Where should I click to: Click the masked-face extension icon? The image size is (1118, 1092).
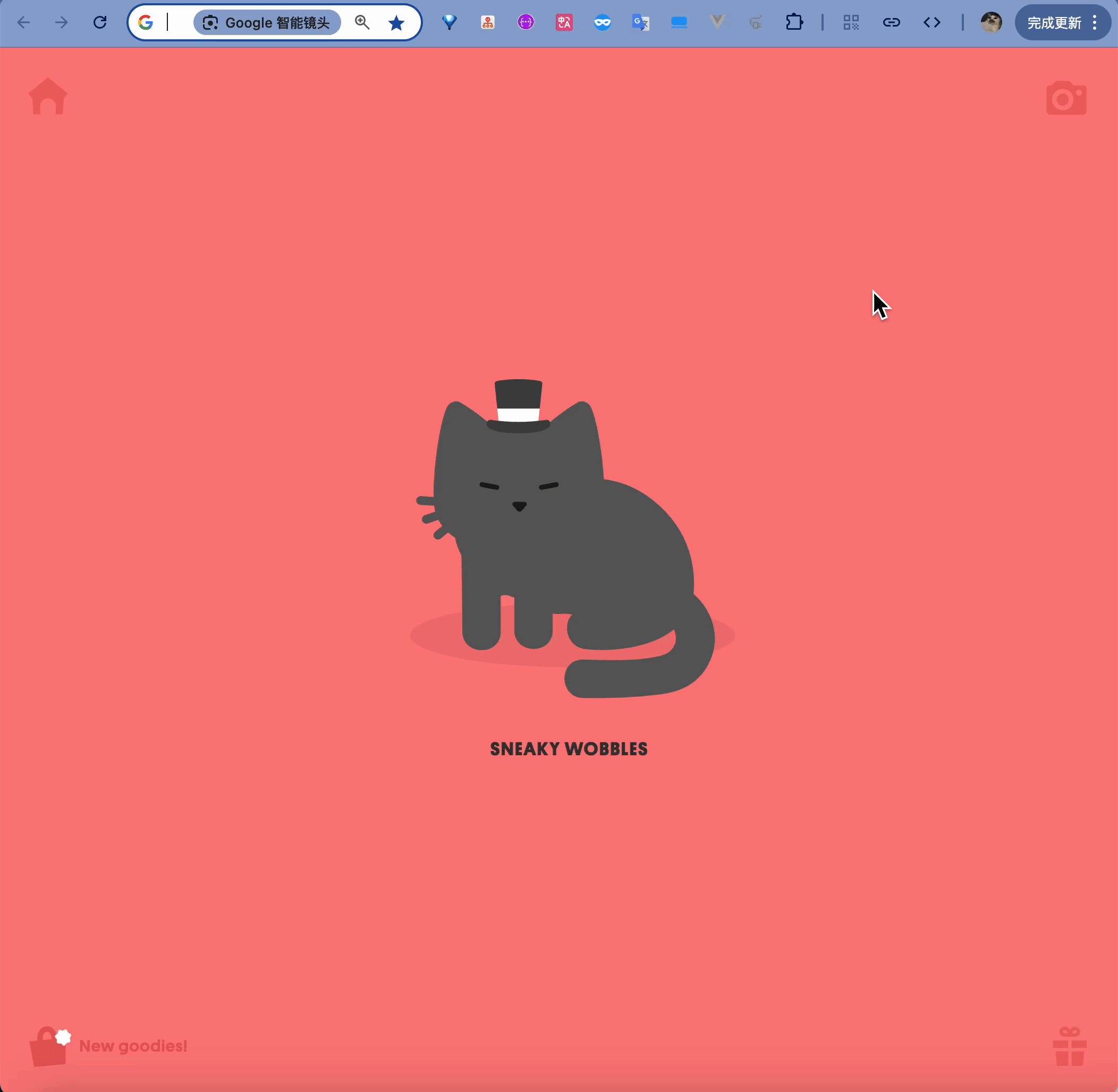pos(603,22)
